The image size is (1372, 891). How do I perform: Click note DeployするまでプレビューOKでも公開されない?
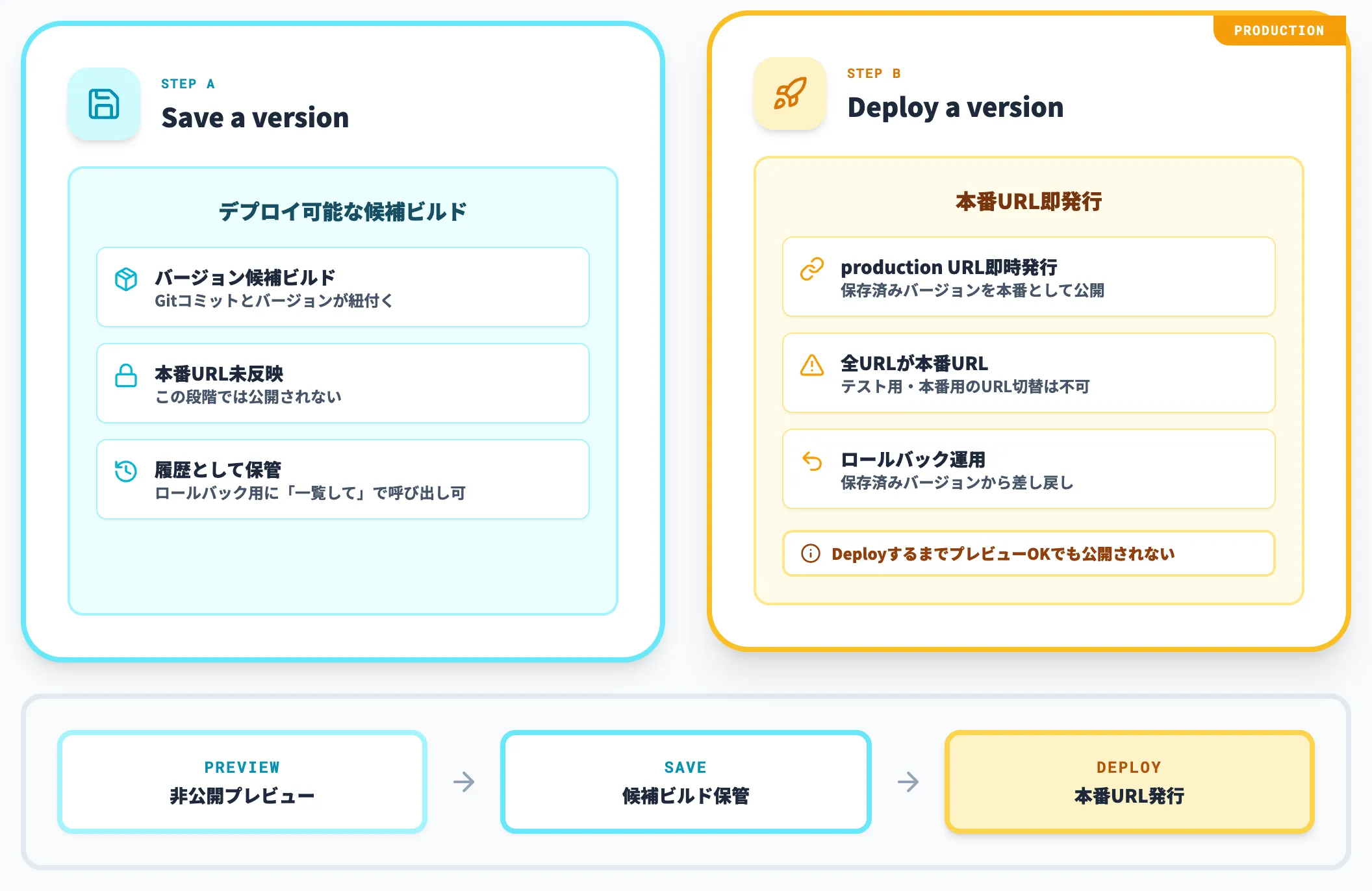[x=1029, y=553]
